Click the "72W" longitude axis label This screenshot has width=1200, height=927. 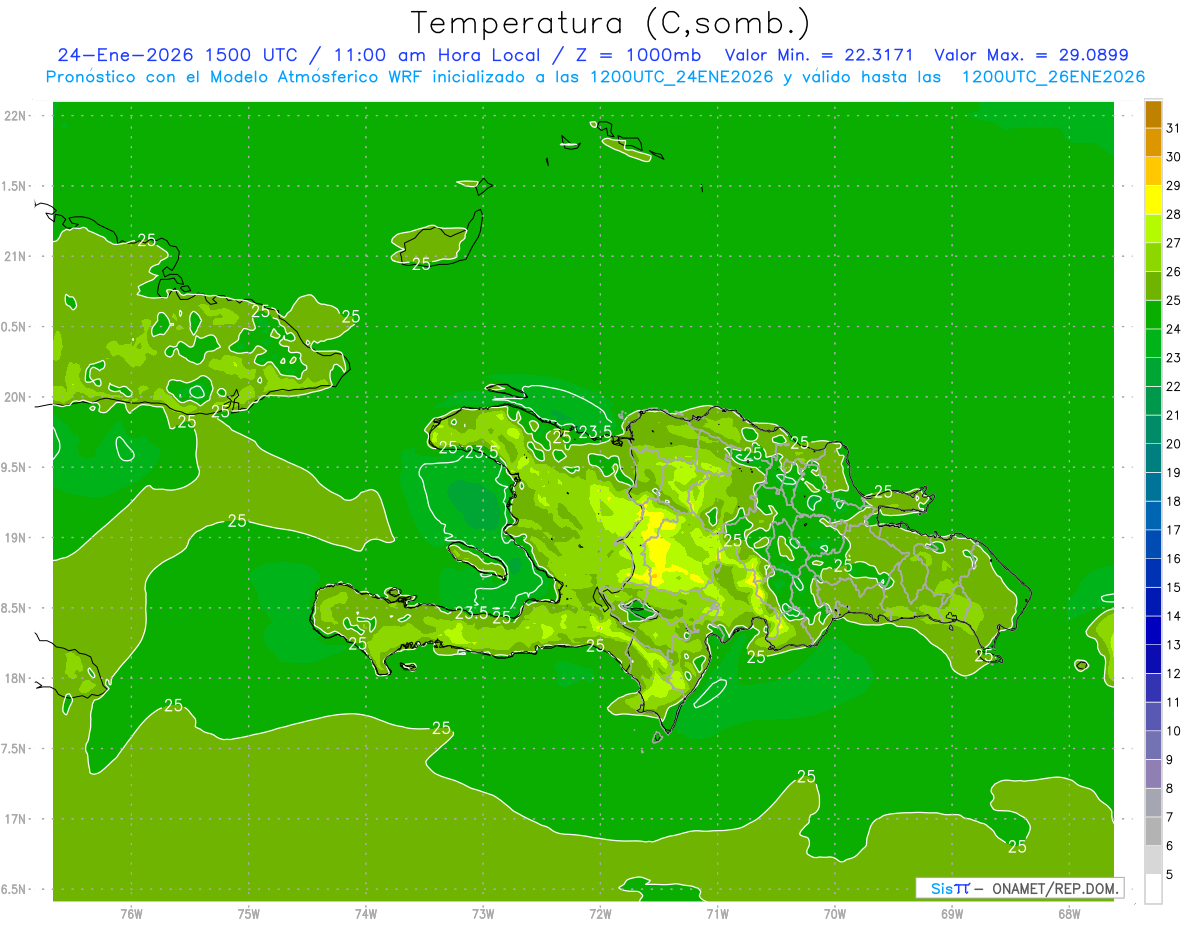(x=600, y=914)
